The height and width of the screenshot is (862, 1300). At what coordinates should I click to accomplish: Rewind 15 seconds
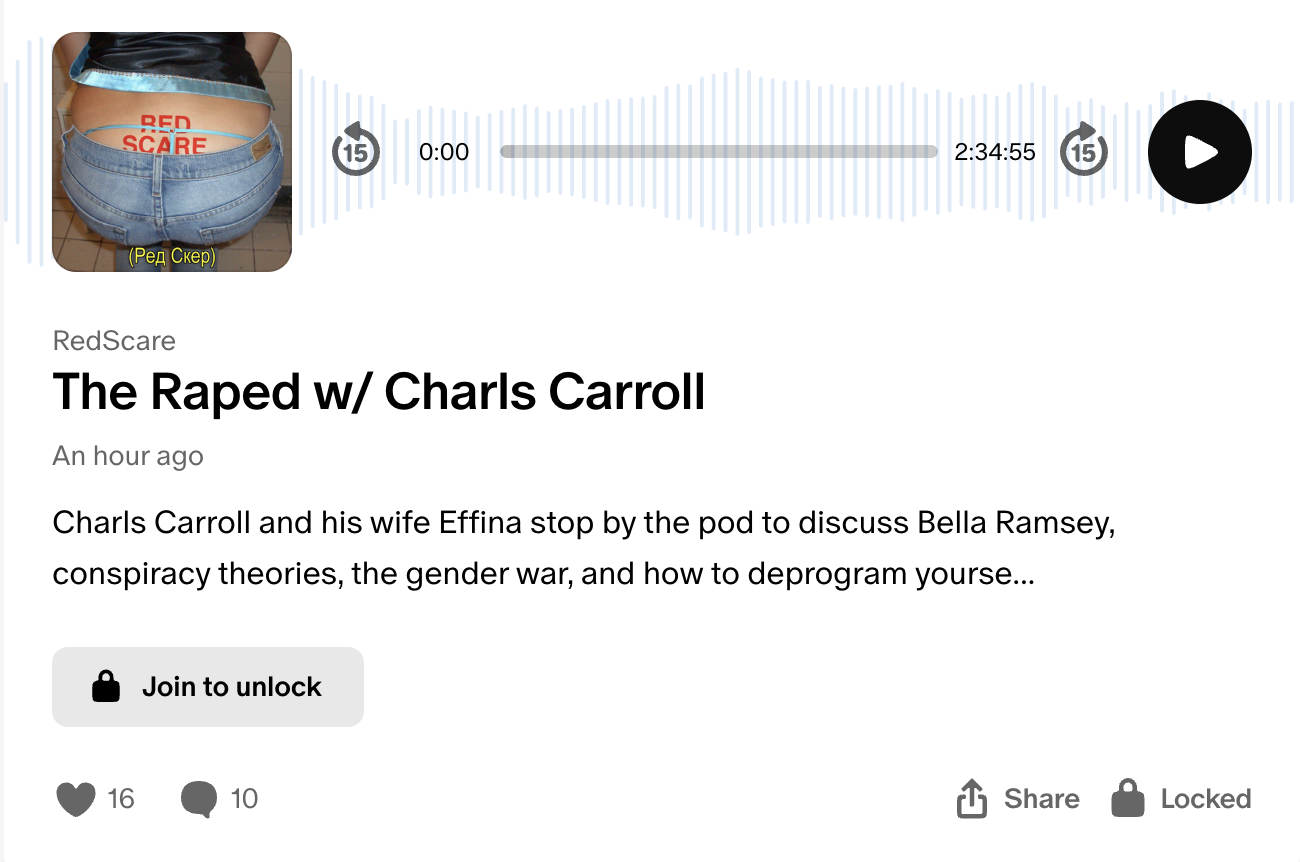pyautogui.click(x=355, y=150)
